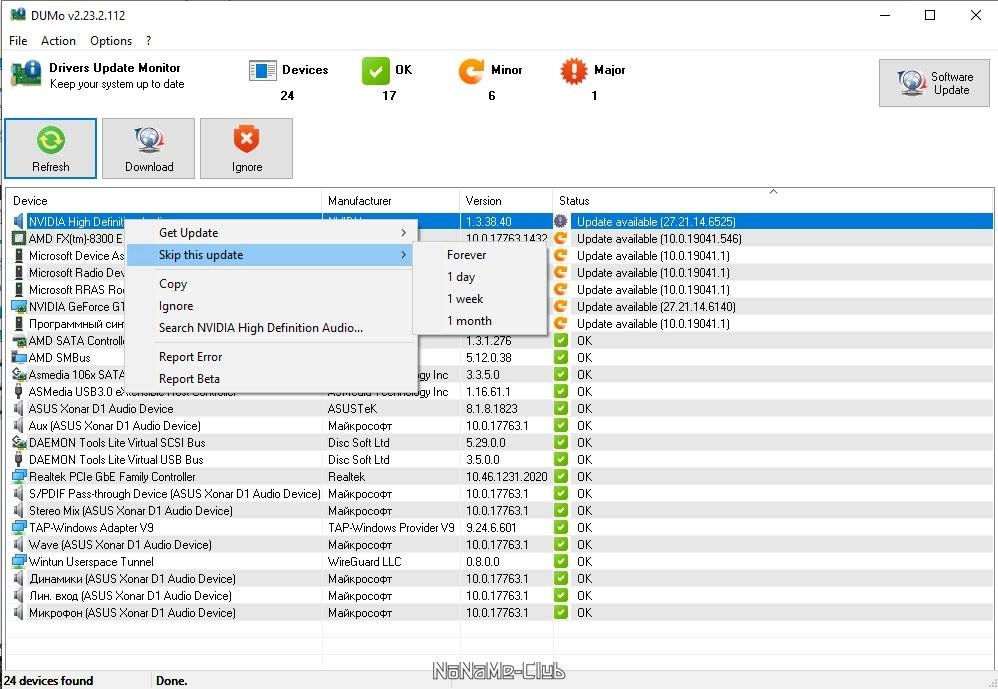The image size is (998, 689).
Task: Choose 1 month in the skip submenu
Action: pyautogui.click(x=480, y=321)
